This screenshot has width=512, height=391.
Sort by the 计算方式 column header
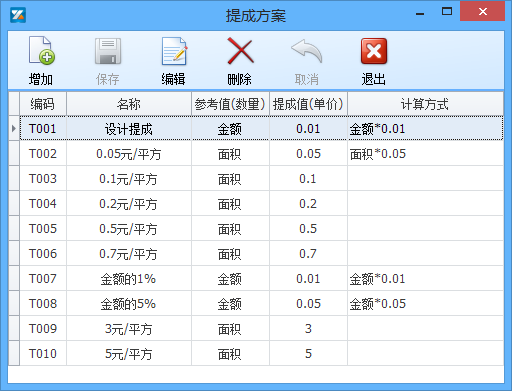pos(425,104)
